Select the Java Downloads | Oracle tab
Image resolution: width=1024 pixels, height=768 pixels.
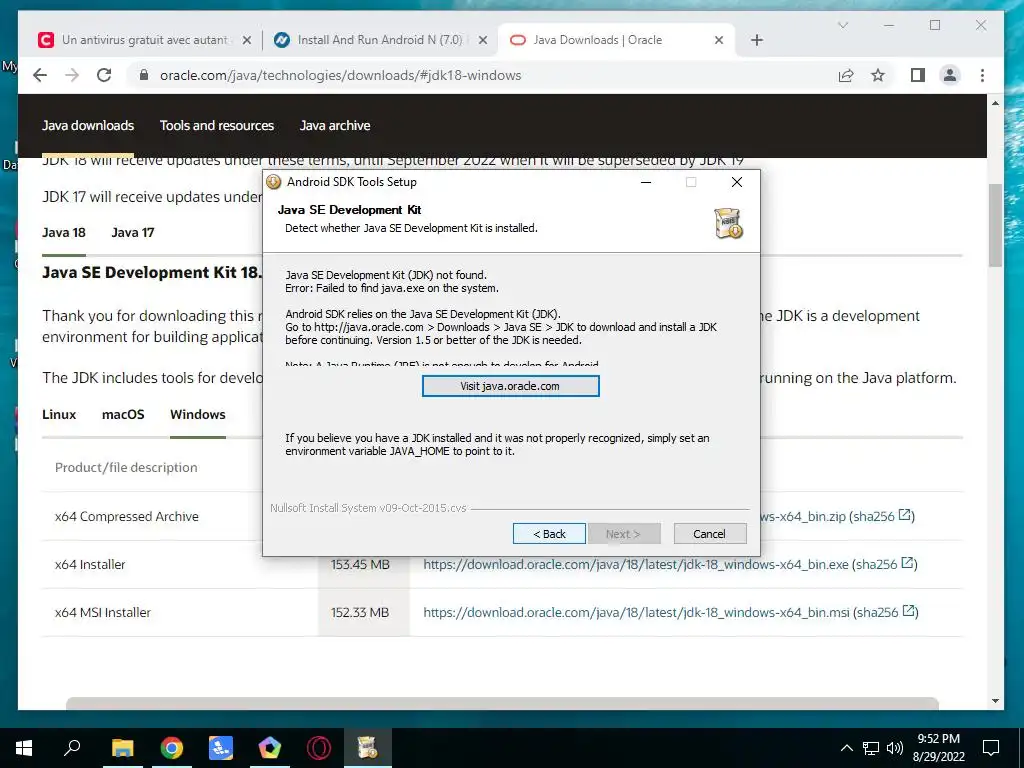coord(598,40)
